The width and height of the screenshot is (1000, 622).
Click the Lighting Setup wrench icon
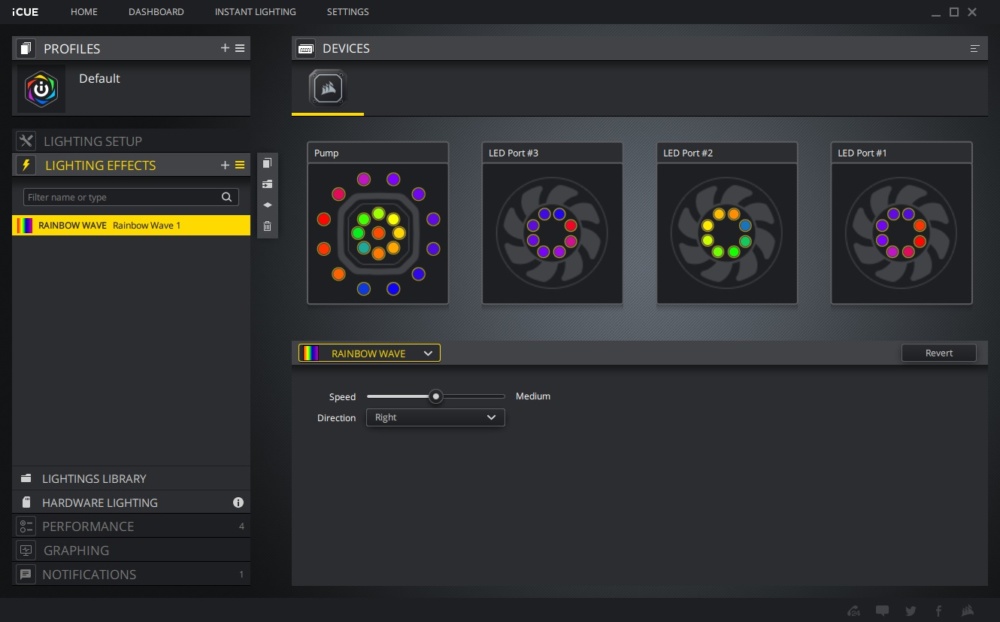click(26, 141)
